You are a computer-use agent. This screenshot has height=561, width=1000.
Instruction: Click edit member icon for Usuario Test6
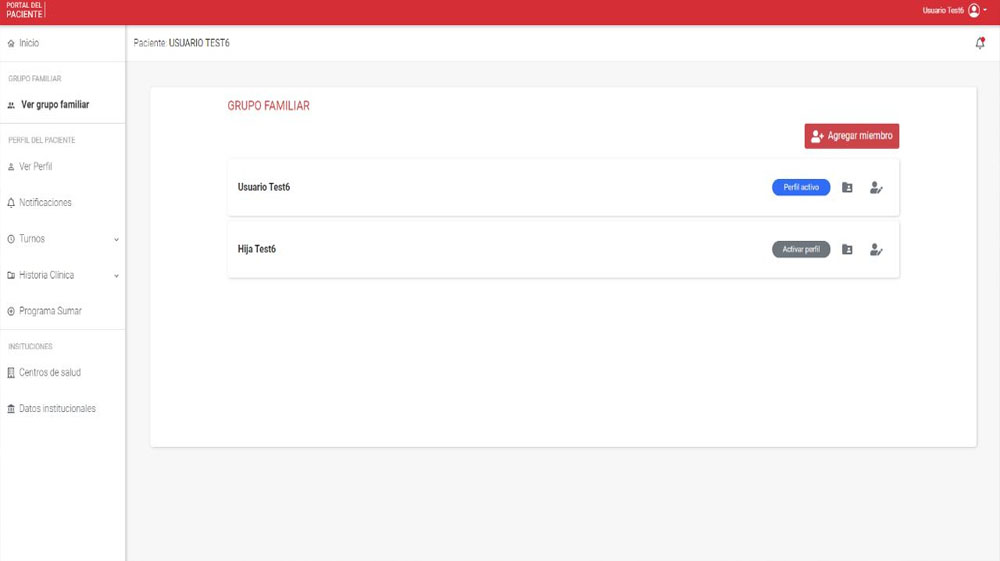(876, 188)
